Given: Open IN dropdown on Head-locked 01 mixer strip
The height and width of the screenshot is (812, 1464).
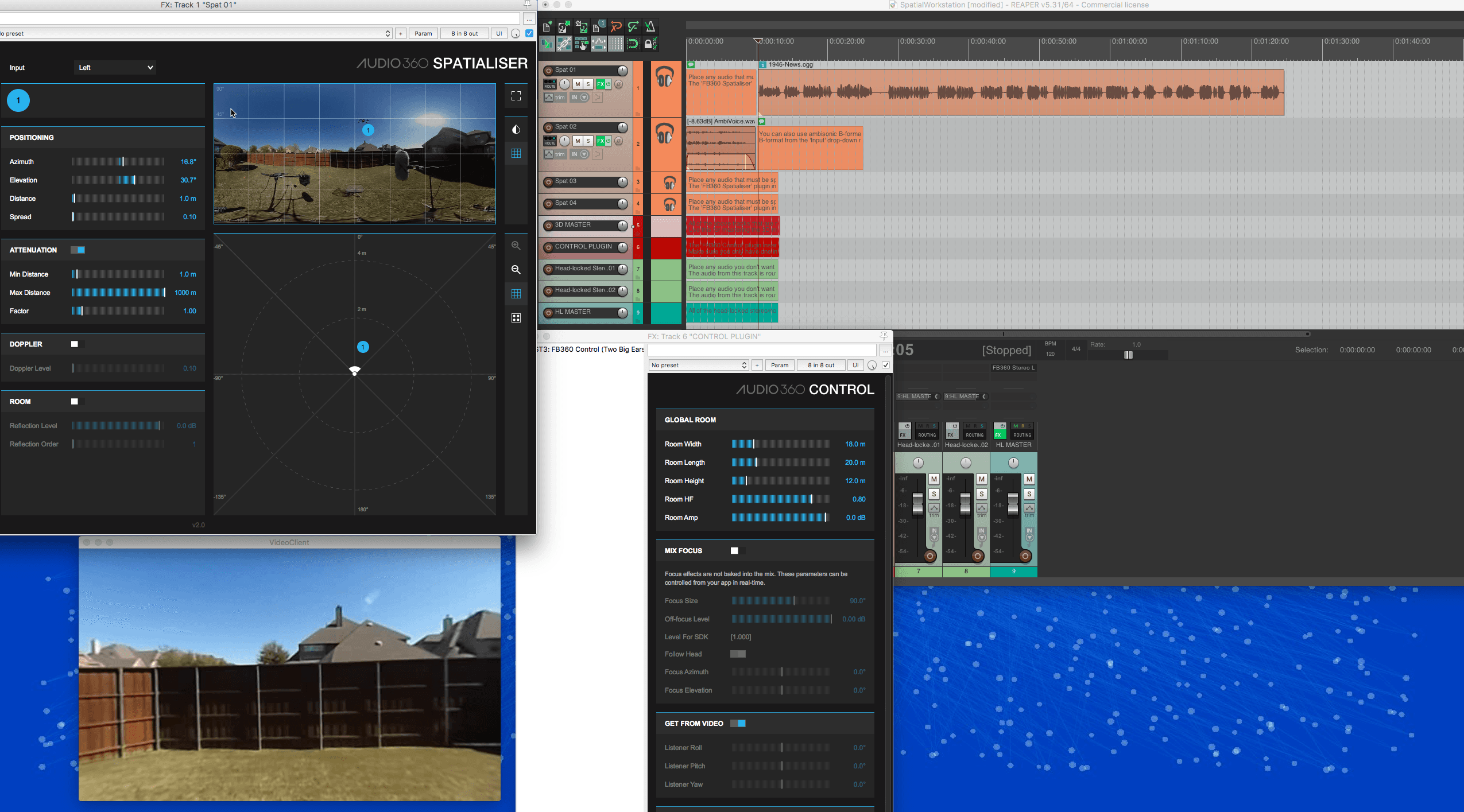Looking at the screenshot, I should point(934,535).
